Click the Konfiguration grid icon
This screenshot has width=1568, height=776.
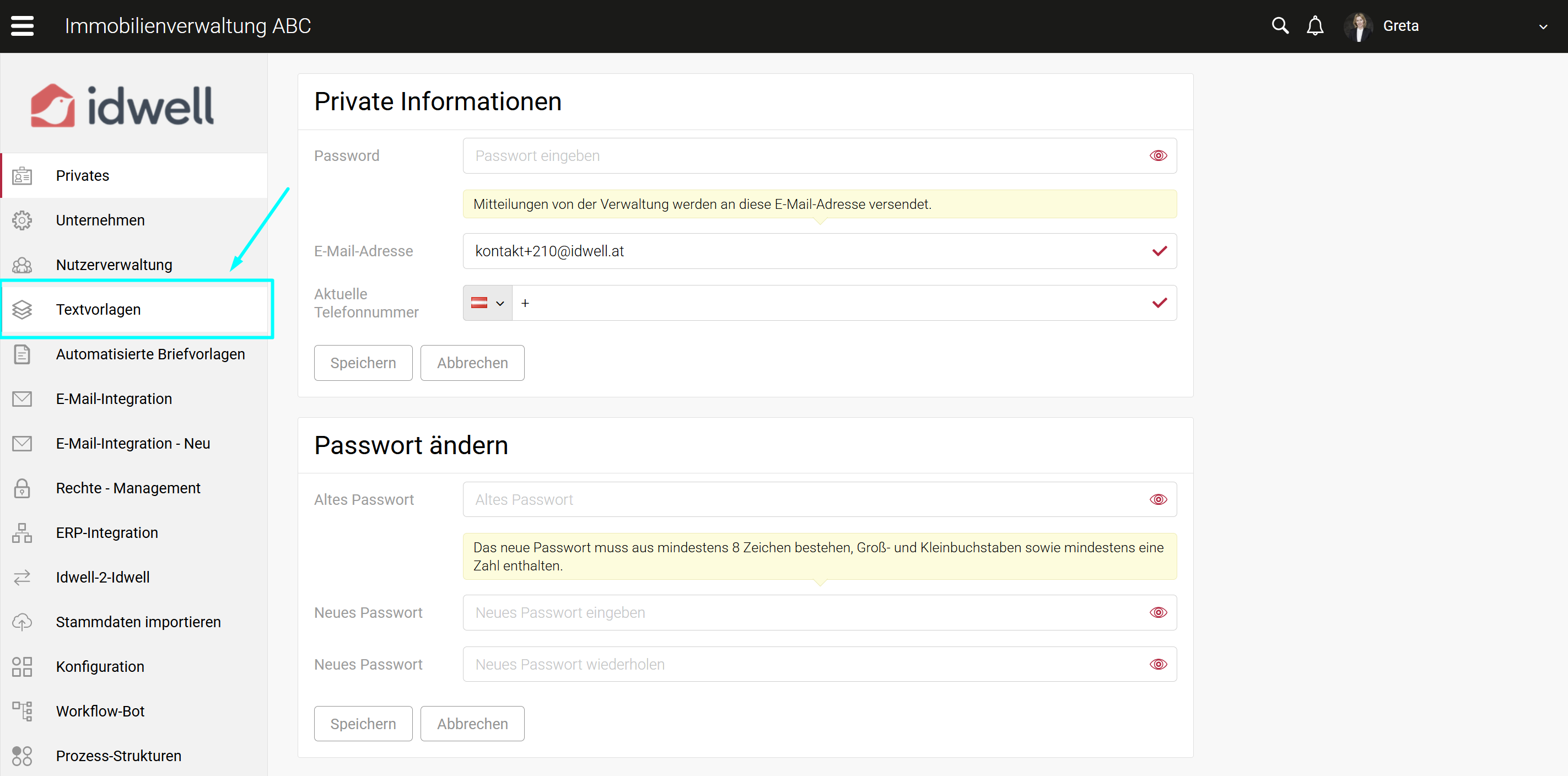point(23,666)
